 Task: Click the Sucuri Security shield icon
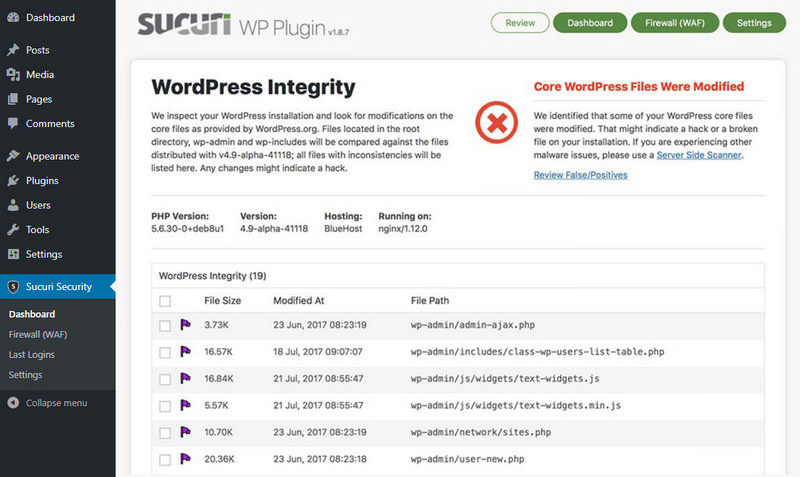click(x=13, y=287)
